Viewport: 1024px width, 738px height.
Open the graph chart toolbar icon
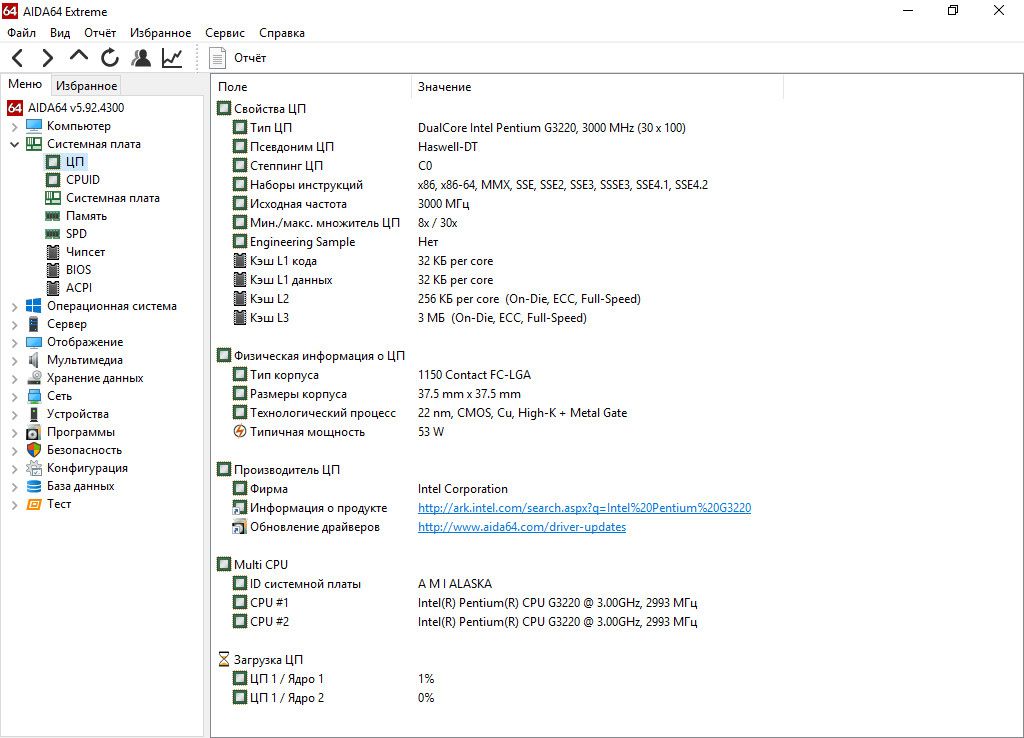pos(172,58)
